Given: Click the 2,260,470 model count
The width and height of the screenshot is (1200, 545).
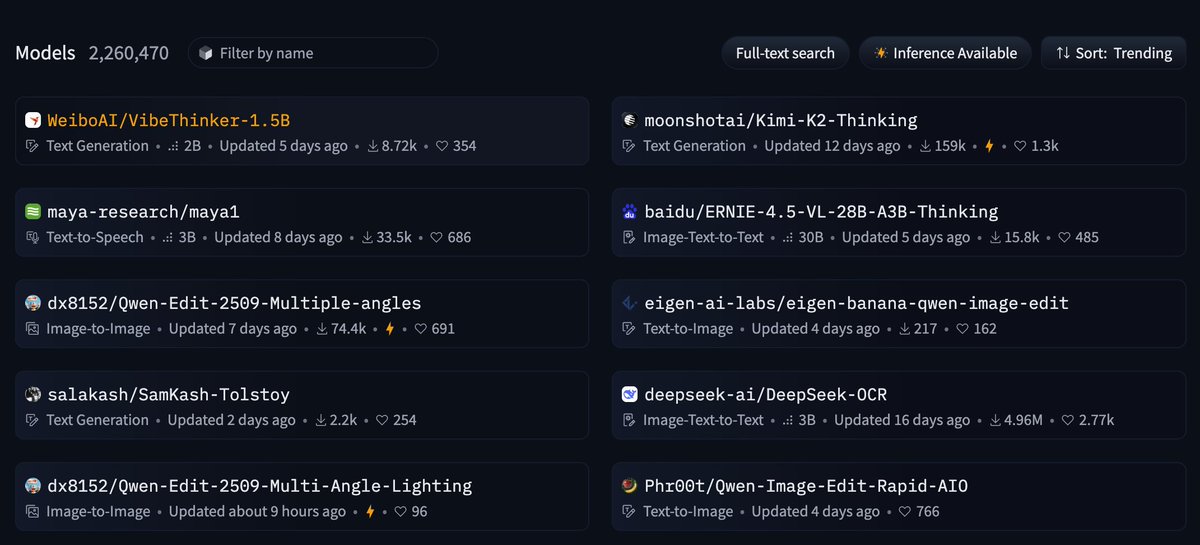Looking at the screenshot, I should (x=129, y=53).
